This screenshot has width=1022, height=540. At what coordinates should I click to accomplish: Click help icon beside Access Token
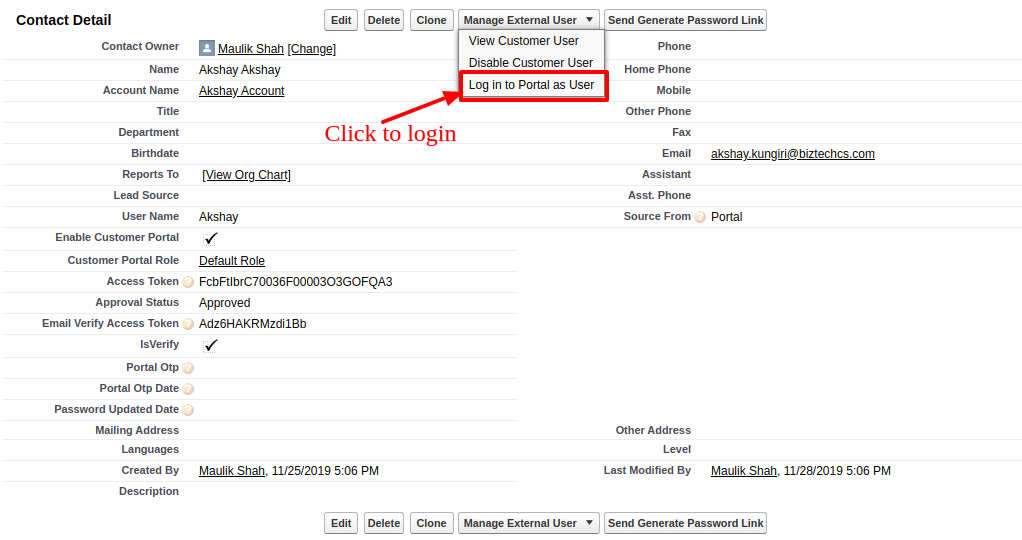point(188,283)
